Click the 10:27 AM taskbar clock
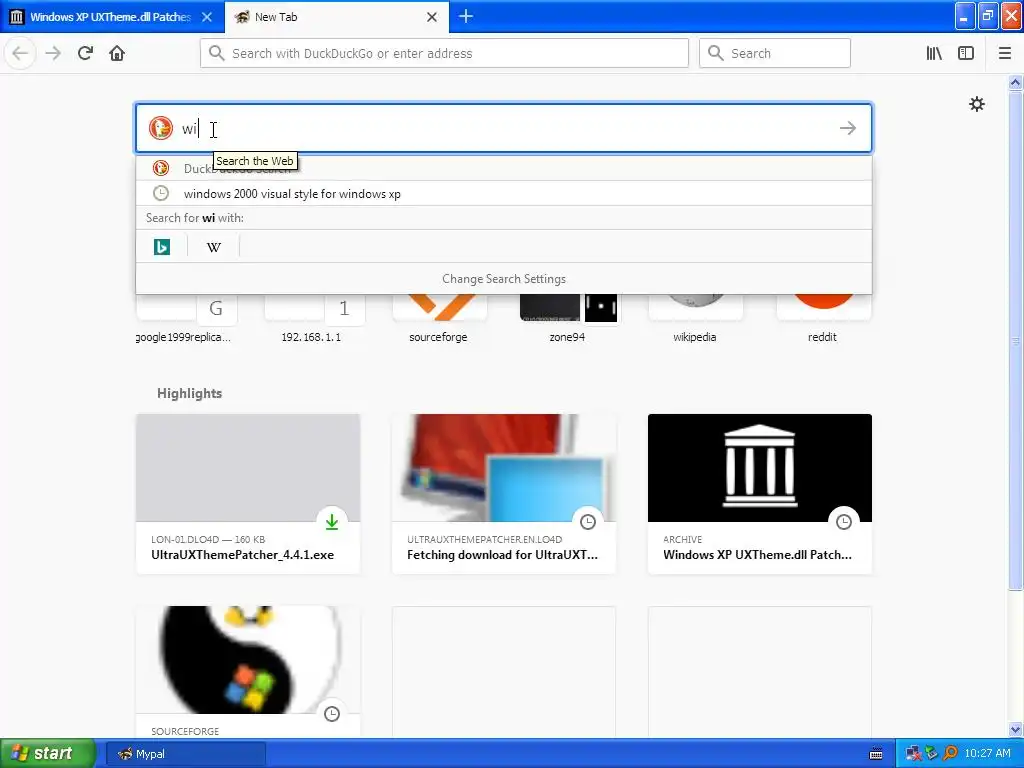The image size is (1024, 768). pyautogui.click(x=987, y=754)
